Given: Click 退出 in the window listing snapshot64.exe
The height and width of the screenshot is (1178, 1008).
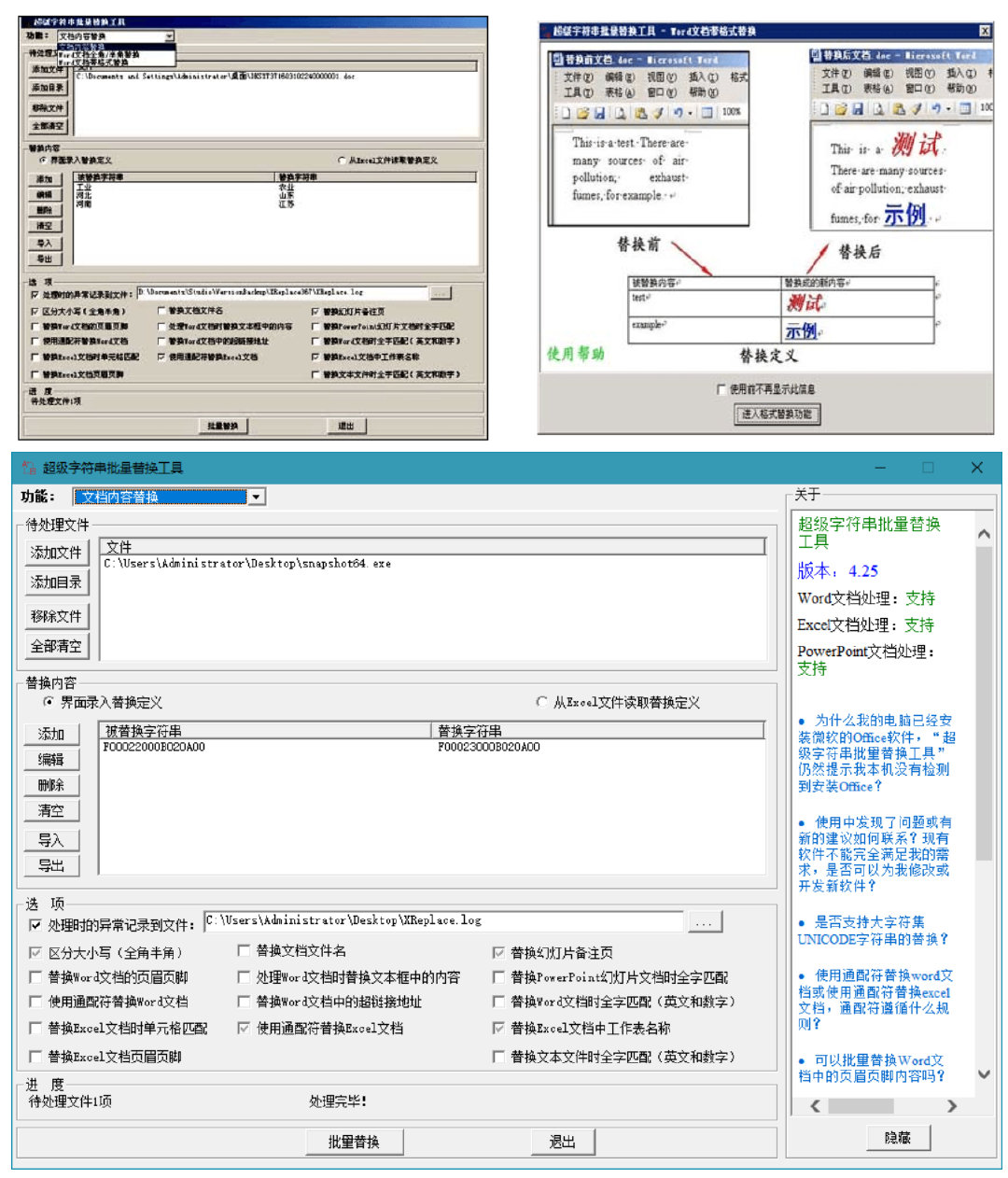Looking at the screenshot, I should point(562,1142).
